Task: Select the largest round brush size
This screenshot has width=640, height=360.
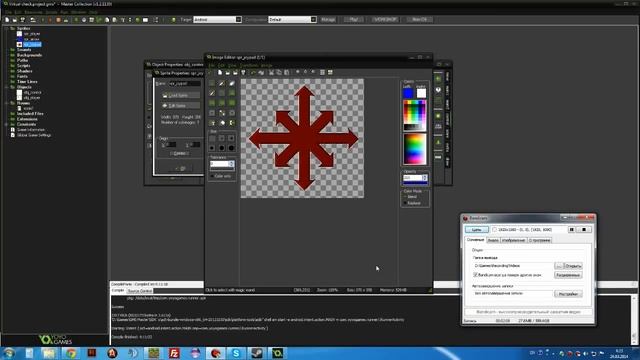Action: pyautogui.click(x=231, y=148)
